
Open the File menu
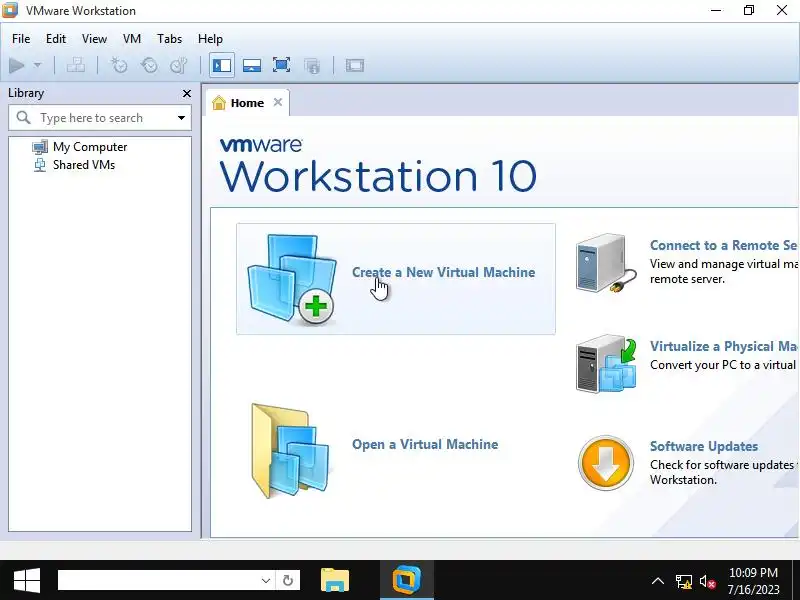[21, 39]
